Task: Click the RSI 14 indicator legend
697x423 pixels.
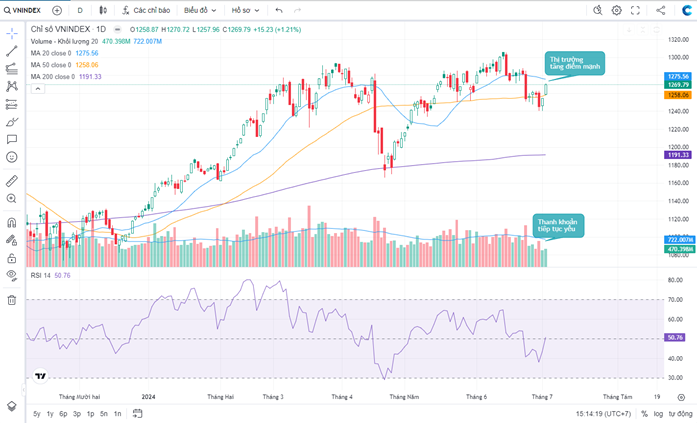Action: tap(40, 275)
